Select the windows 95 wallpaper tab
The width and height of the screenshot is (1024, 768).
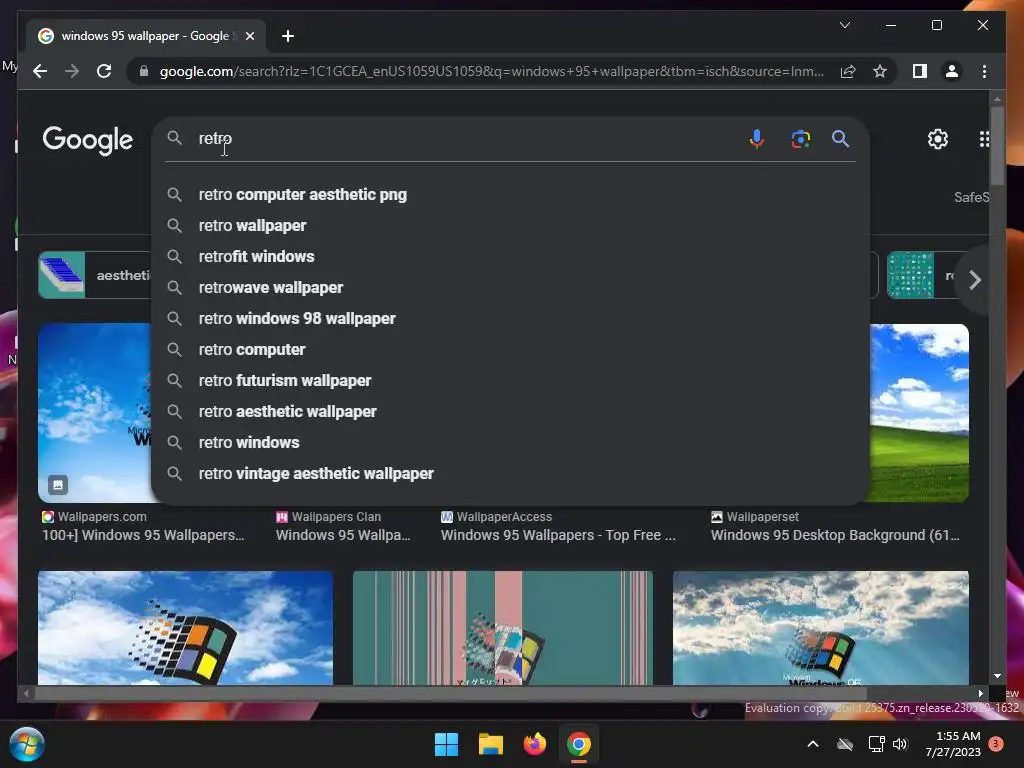click(146, 36)
